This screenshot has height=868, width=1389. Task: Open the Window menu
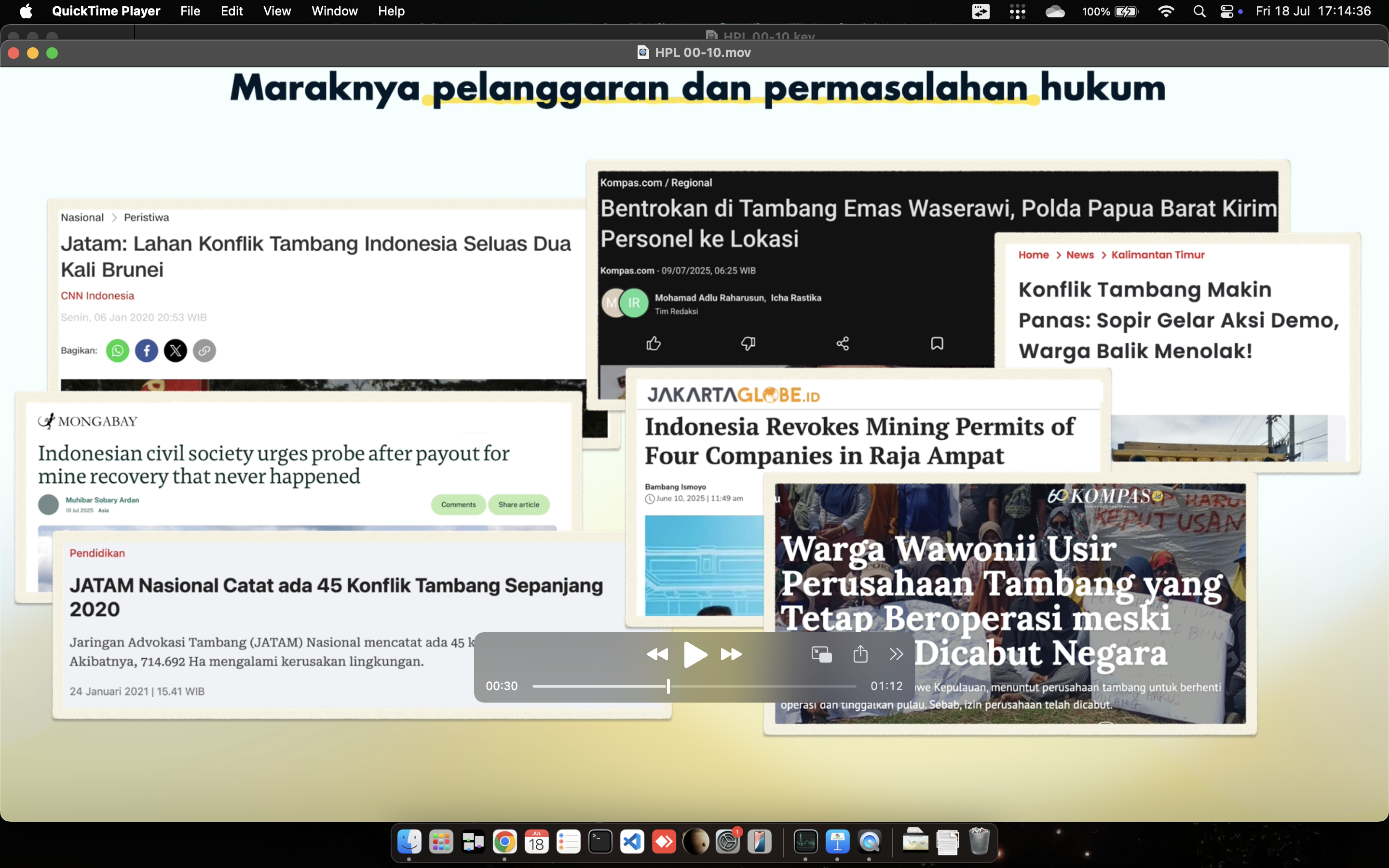tap(335, 11)
